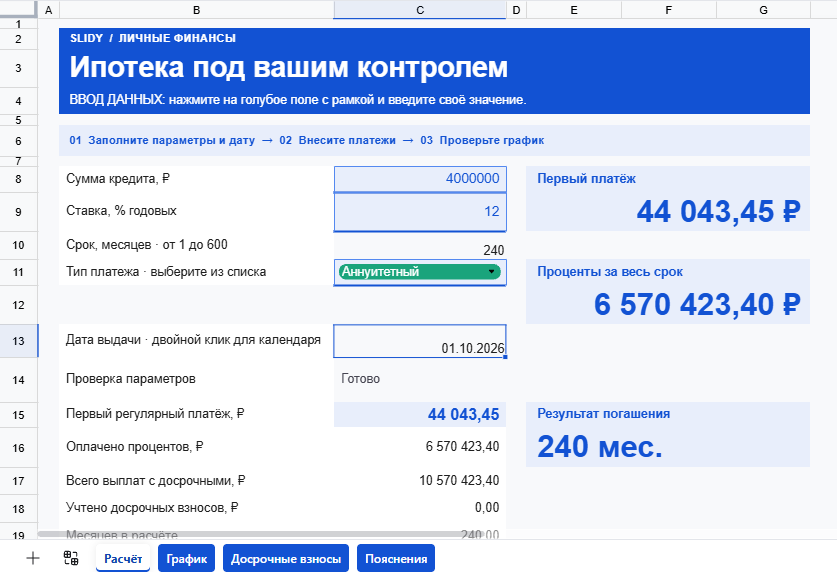Click the card heading 'Проценты за весь срок'
Image resolution: width=837 pixels, height=572 pixels.
[x=610, y=272]
